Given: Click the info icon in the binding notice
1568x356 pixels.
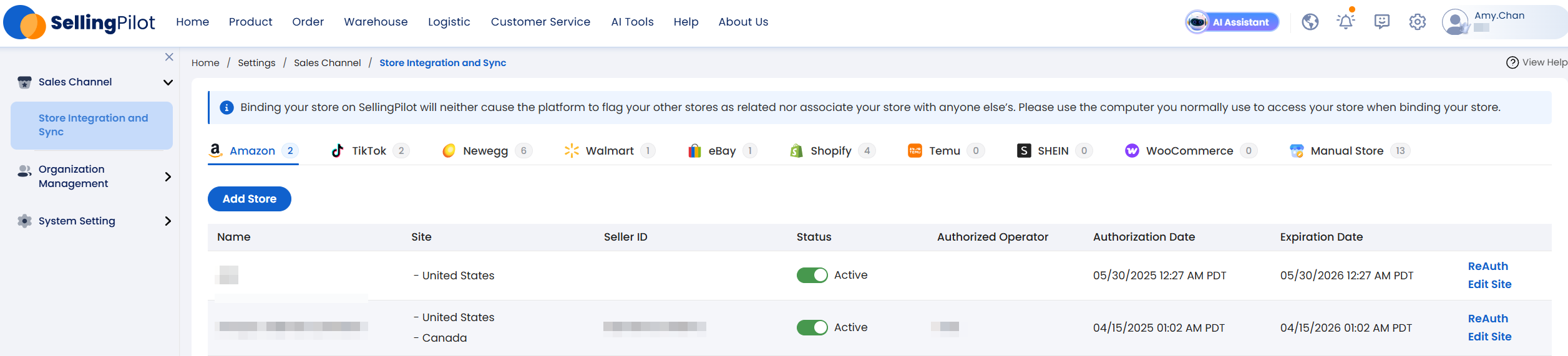Looking at the screenshot, I should [x=226, y=108].
